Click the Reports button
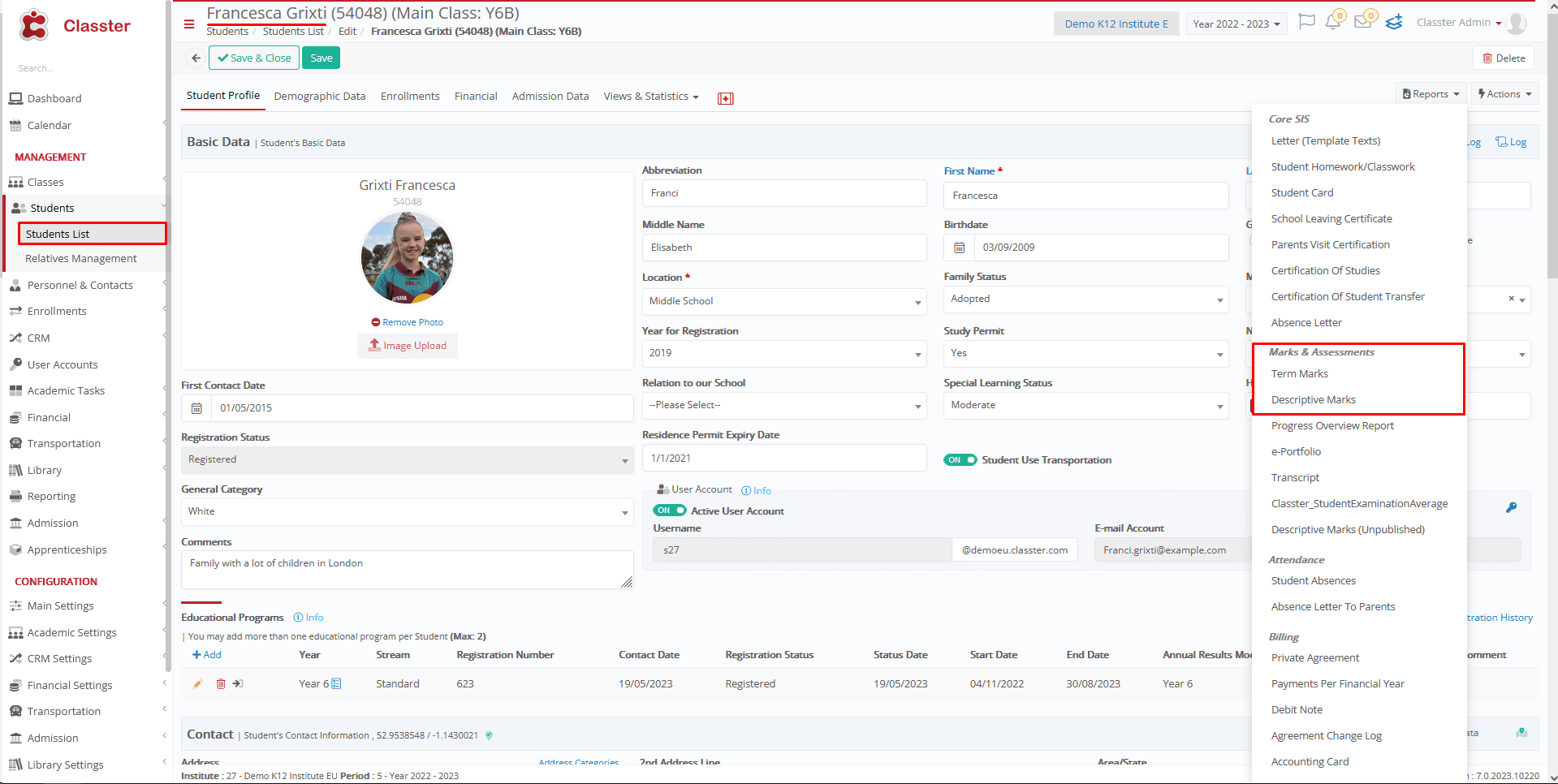Viewport: 1558px width, 784px height. tap(1431, 94)
